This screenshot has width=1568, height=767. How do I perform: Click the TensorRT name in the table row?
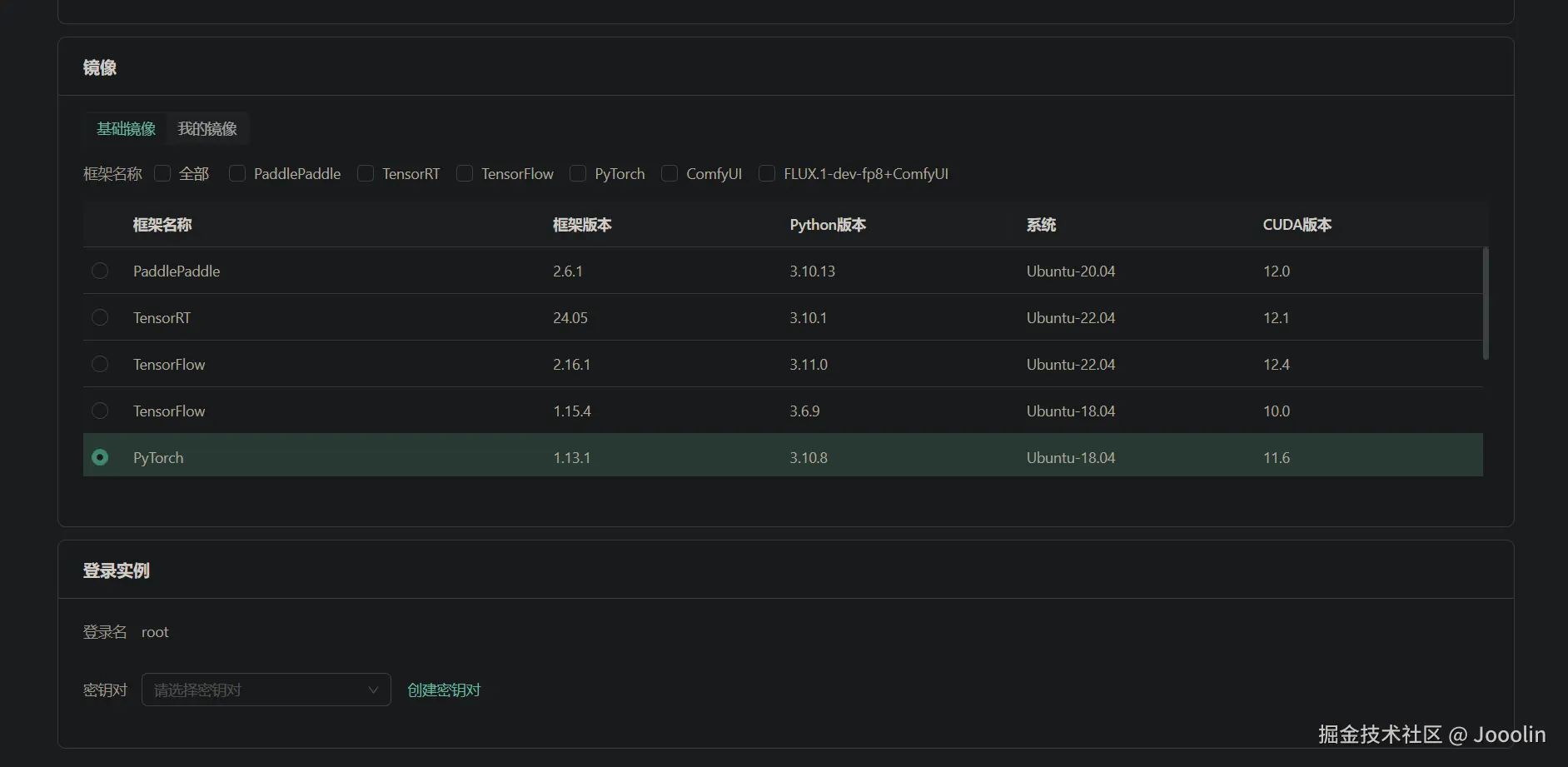click(x=162, y=317)
